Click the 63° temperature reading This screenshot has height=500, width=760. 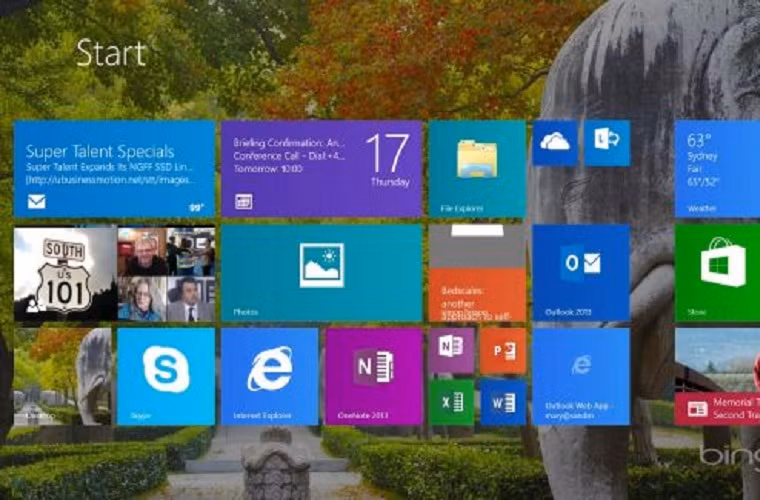pos(699,141)
